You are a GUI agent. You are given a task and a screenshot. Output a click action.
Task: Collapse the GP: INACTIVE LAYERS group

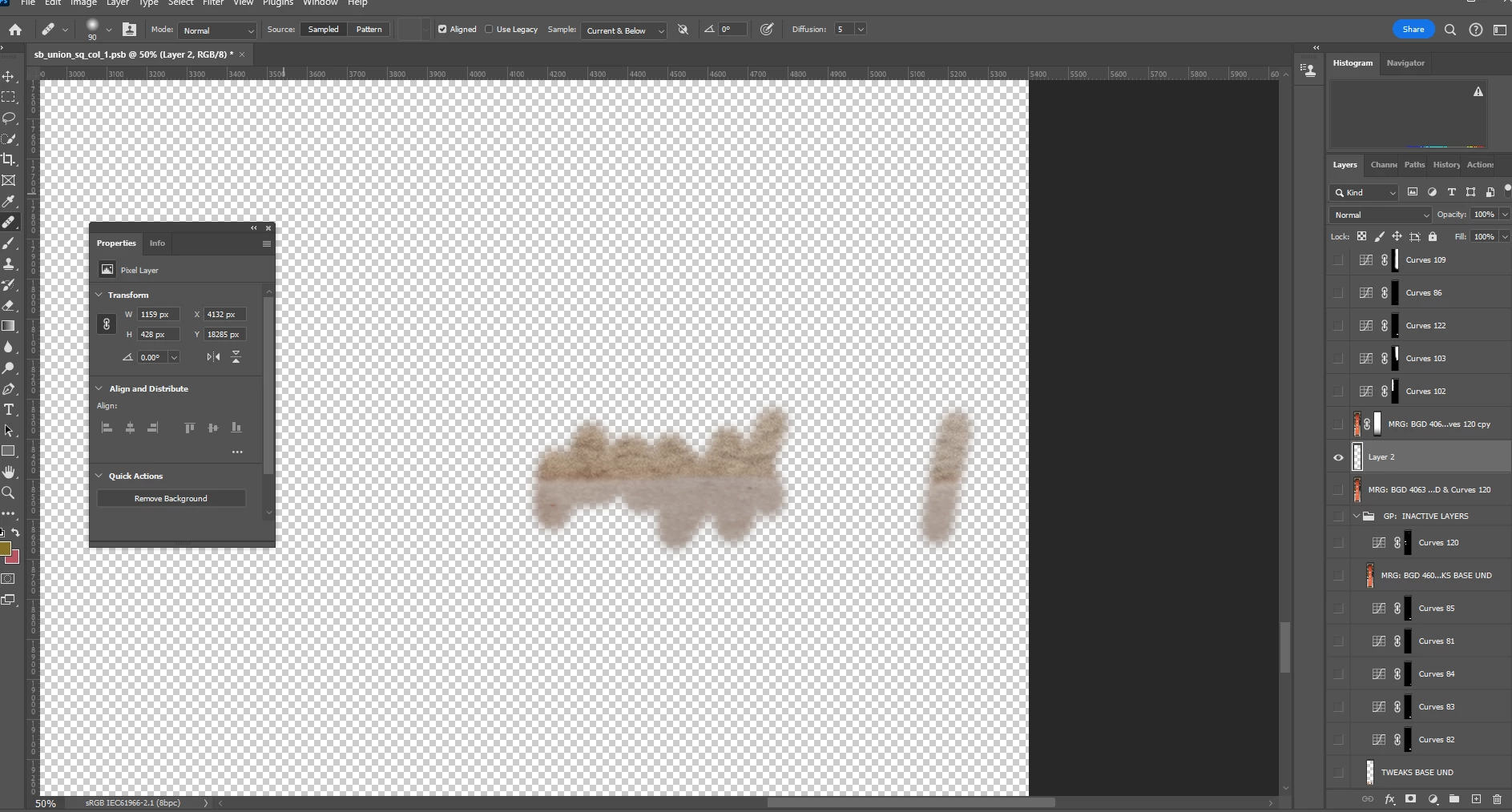pyautogui.click(x=1357, y=517)
